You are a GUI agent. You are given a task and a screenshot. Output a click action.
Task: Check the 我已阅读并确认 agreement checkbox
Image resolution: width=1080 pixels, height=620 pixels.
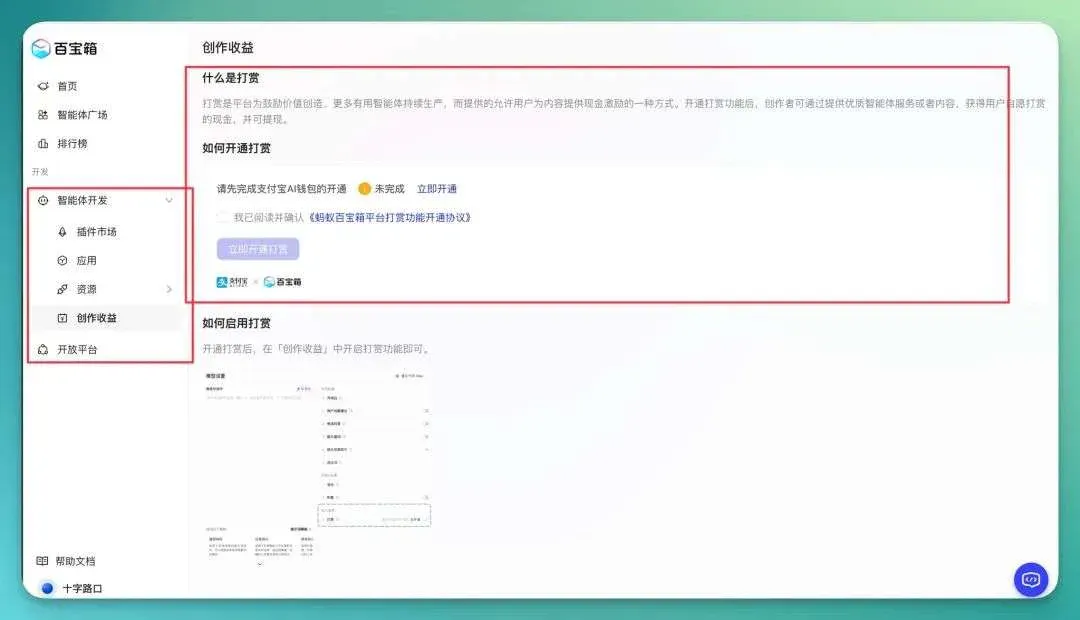[x=222, y=218]
